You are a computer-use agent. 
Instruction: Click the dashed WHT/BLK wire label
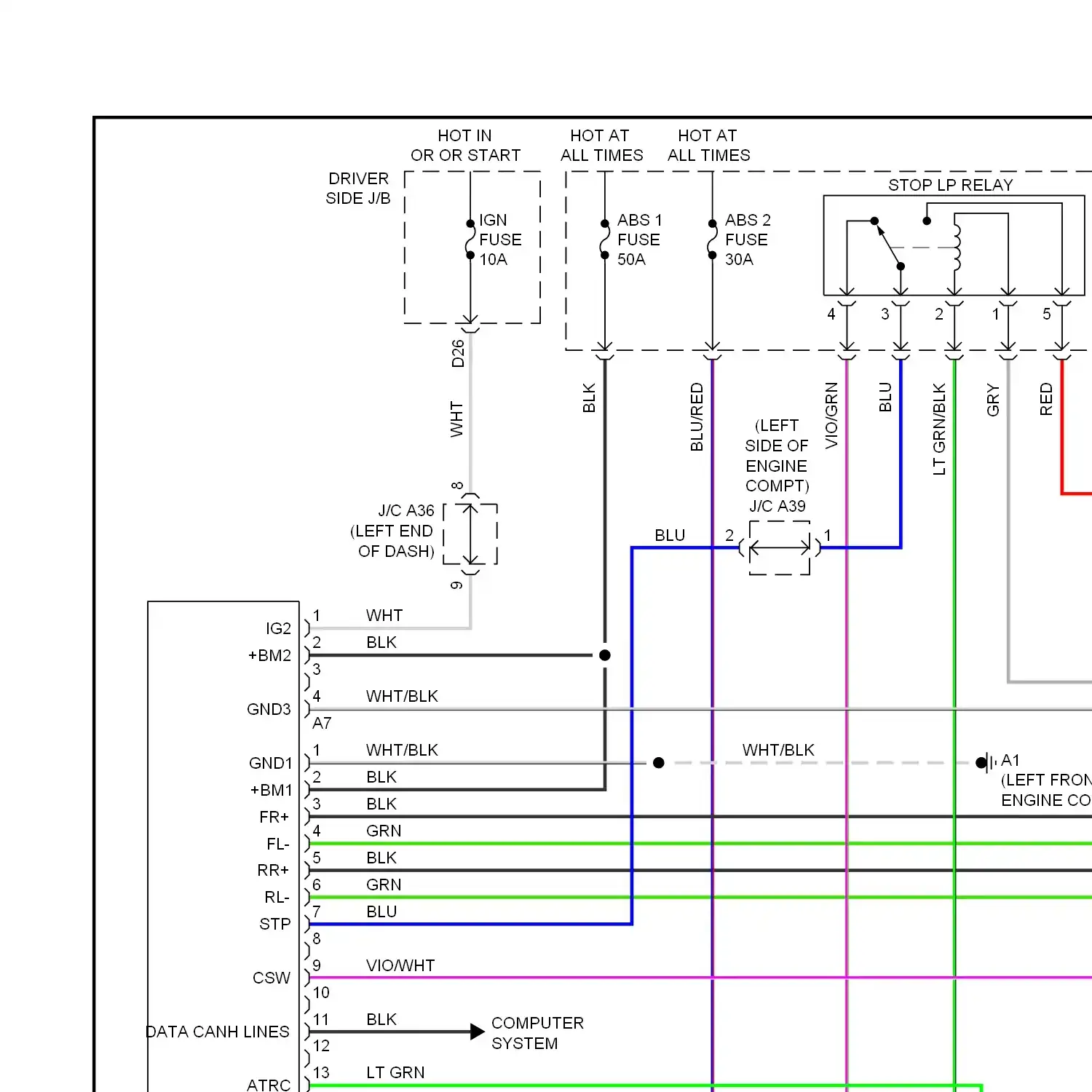pos(778,750)
